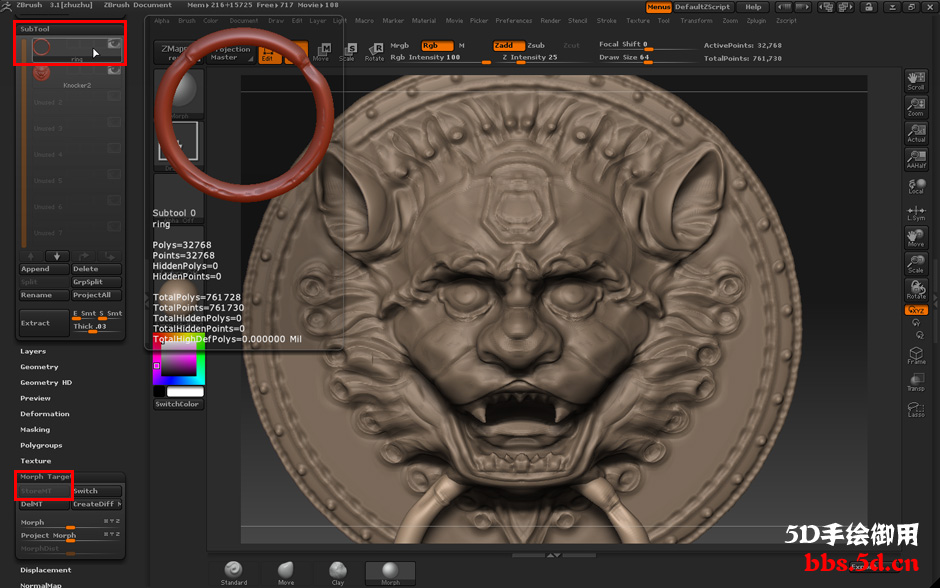Click the Rename button
The image size is (940, 588).
click(x=44, y=295)
